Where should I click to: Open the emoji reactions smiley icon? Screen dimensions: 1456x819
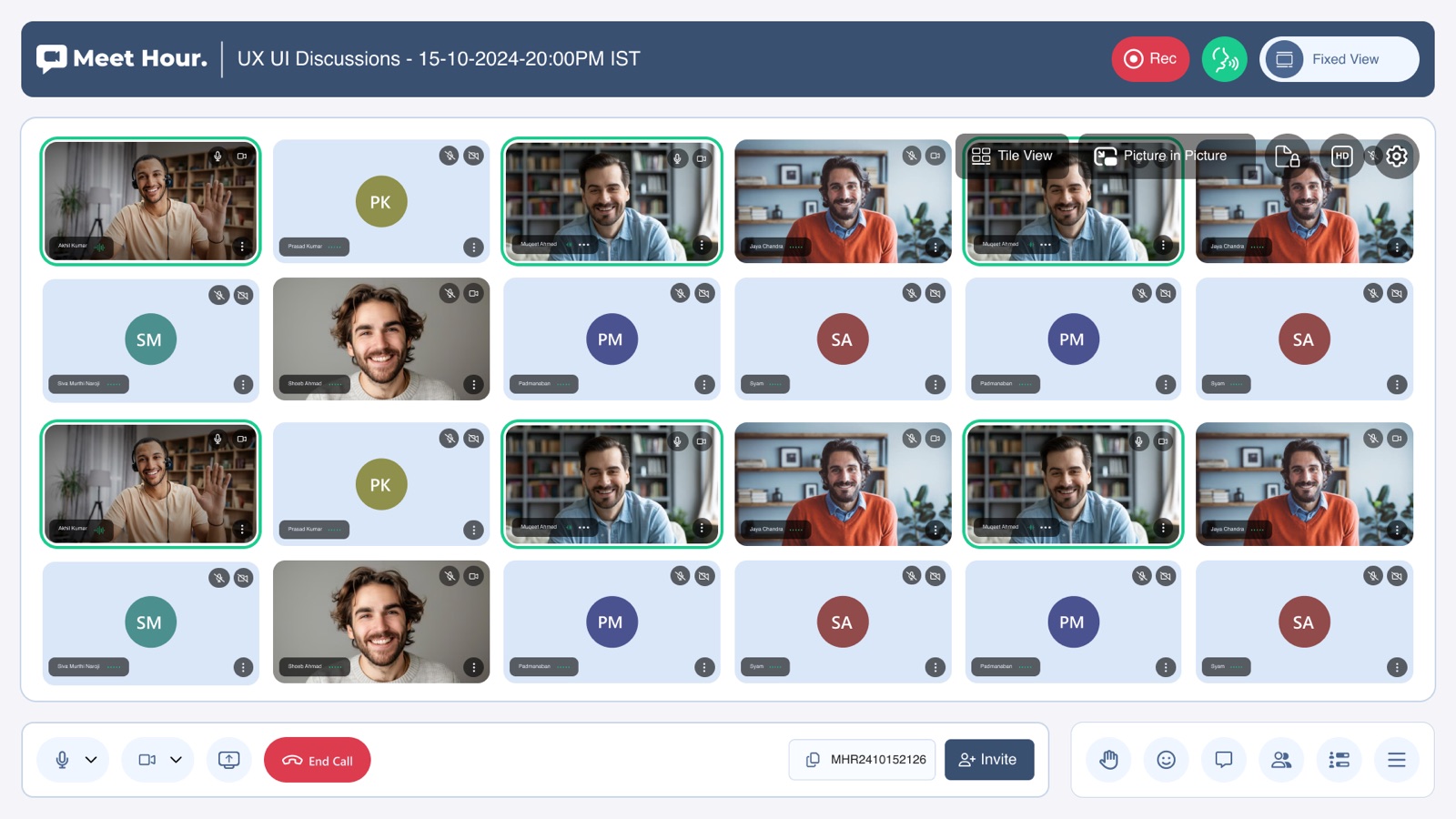(x=1166, y=760)
